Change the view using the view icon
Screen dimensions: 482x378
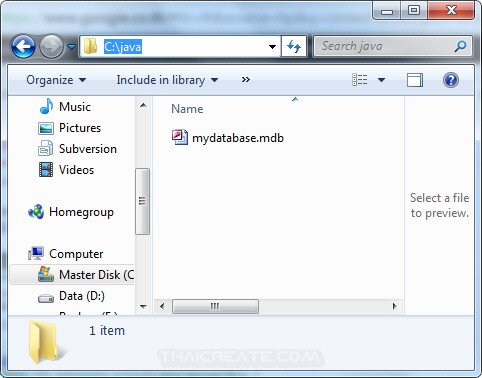(x=360, y=80)
